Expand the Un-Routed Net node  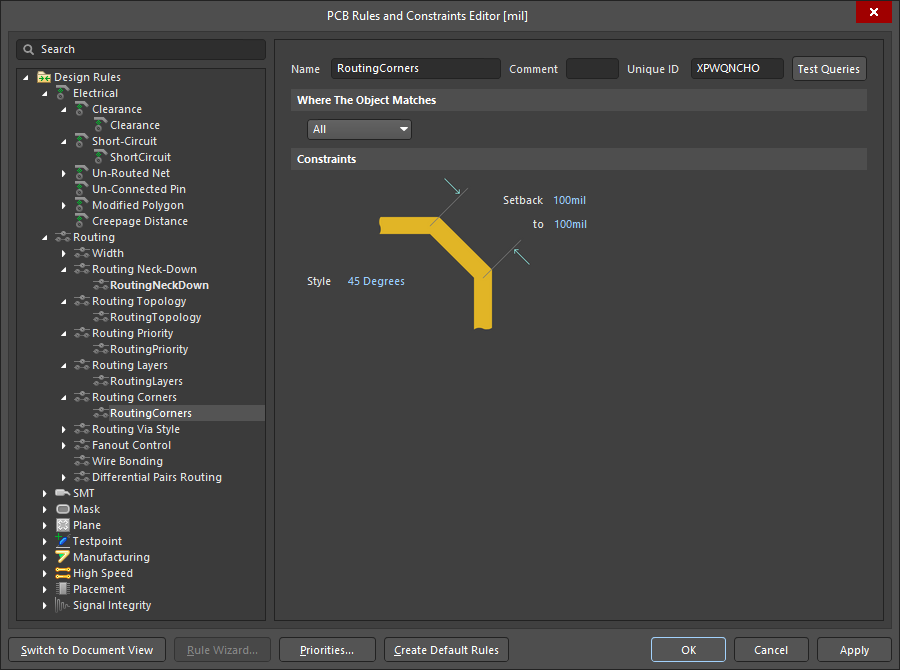coord(64,173)
